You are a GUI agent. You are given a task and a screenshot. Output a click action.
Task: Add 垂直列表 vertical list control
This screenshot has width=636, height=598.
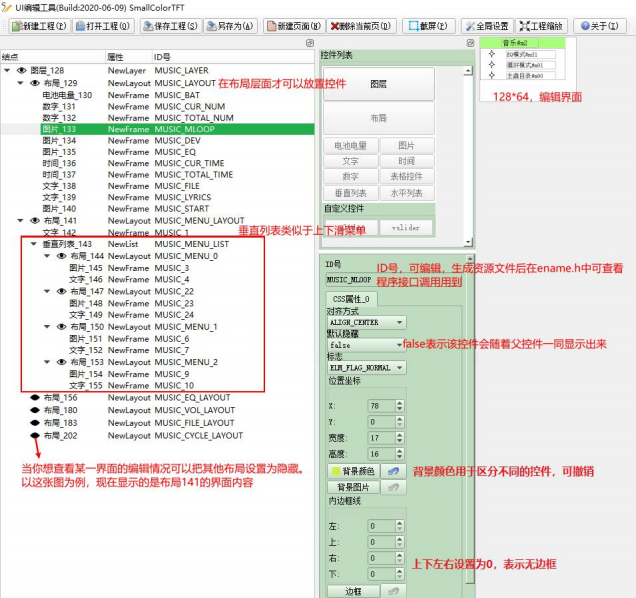point(351,193)
